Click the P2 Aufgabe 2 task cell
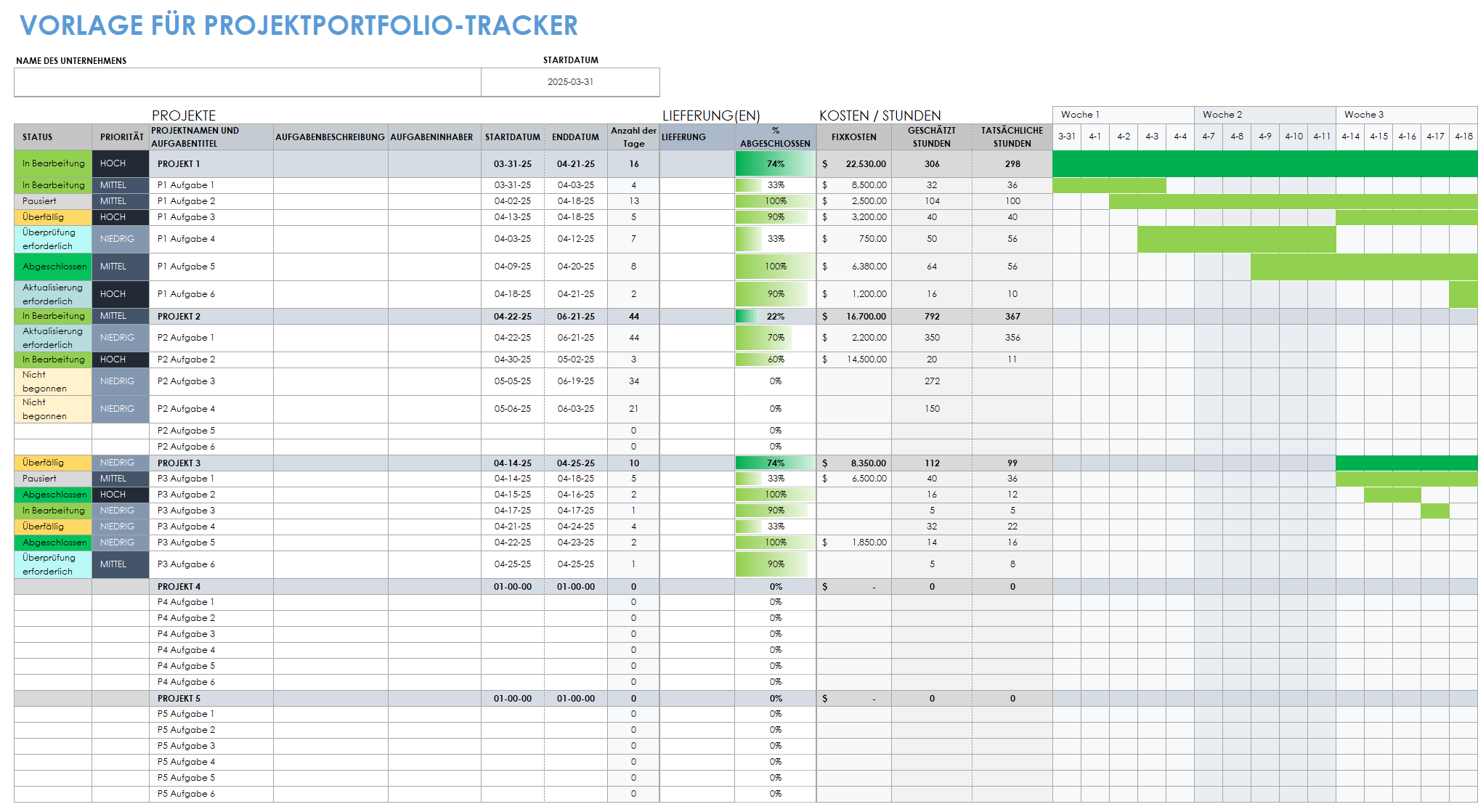 pos(211,360)
